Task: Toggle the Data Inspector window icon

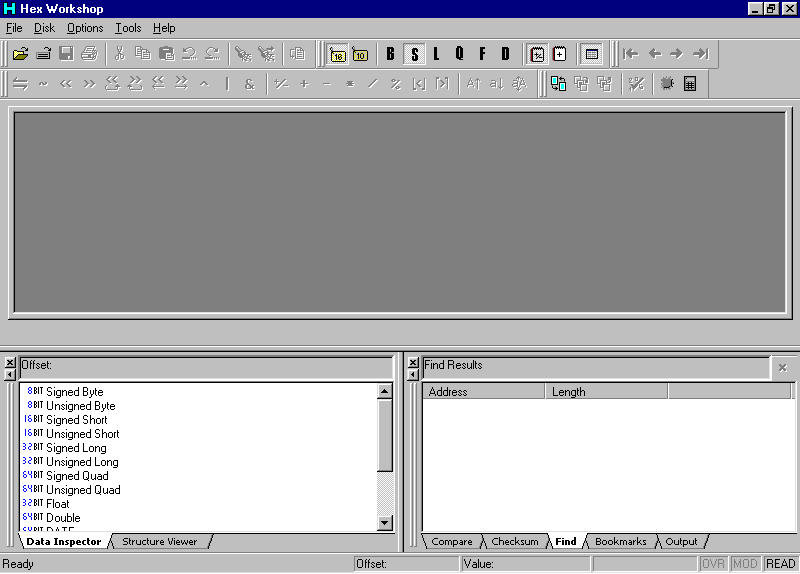Action: [592, 54]
